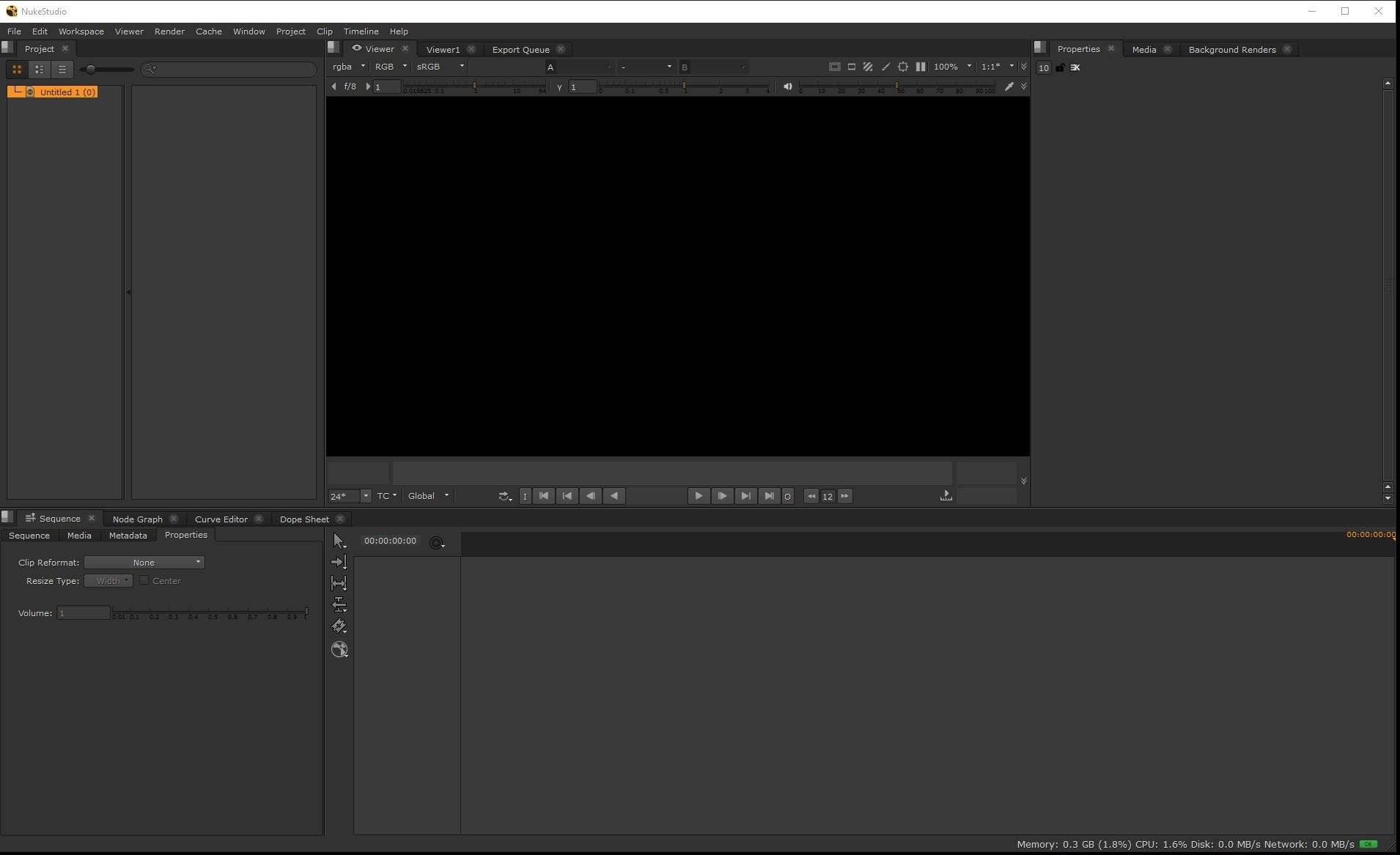The height and width of the screenshot is (855, 1400).
Task: Pause viewer updating
Action: coord(921,67)
